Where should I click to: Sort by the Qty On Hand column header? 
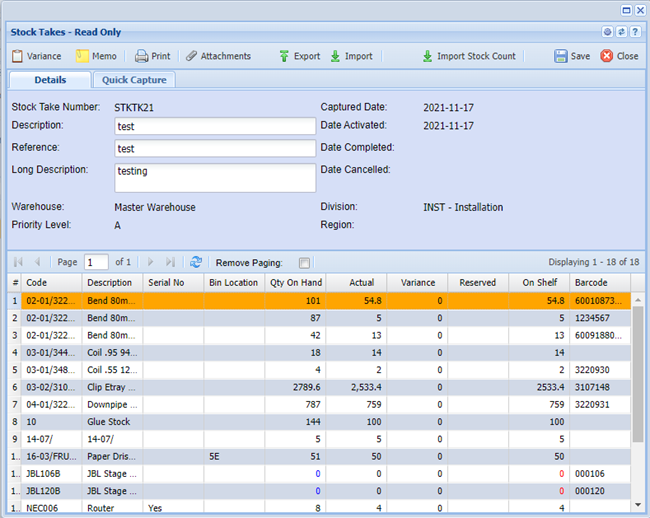(x=294, y=283)
